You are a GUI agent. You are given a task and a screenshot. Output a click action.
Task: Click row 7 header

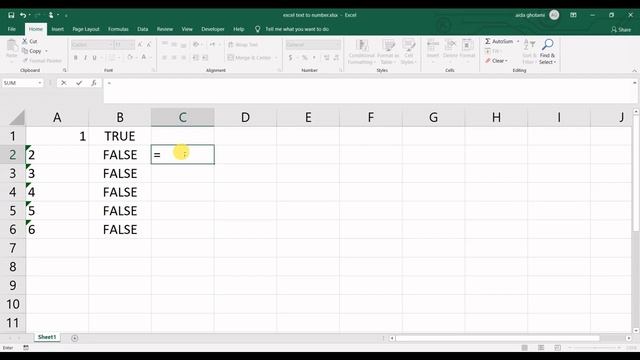(13, 248)
